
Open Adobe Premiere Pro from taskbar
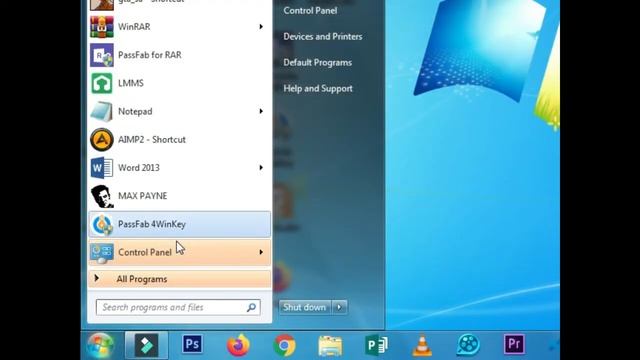[514, 344]
